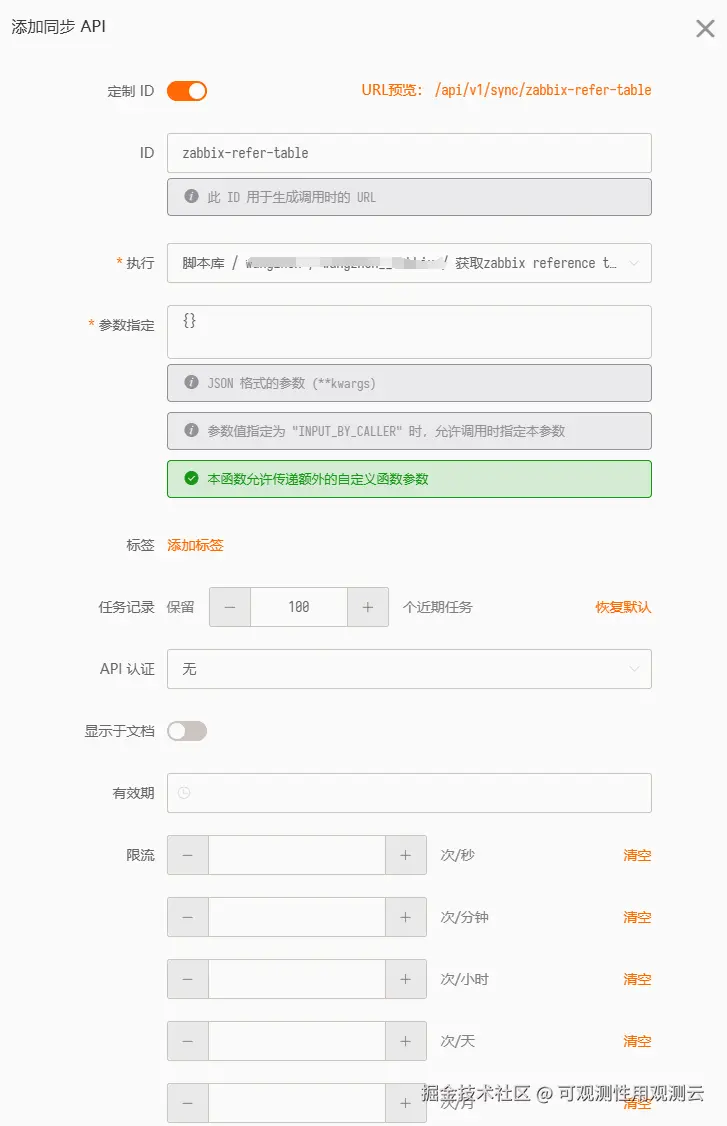The image size is (727, 1126).
Task: Enable the 显示于文档 switch
Action: (x=187, y=731)
